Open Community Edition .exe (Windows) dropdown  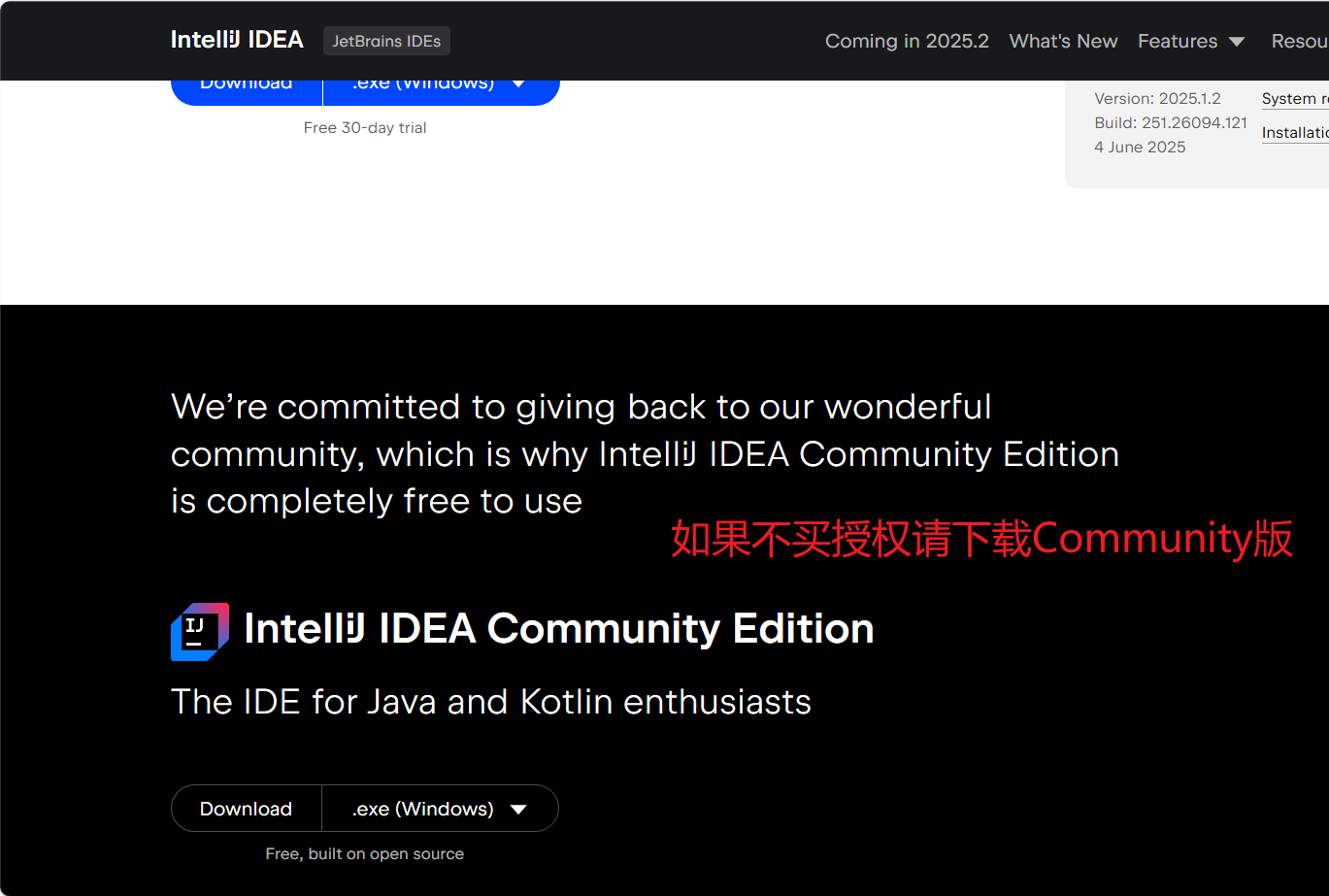coord(440,809)
